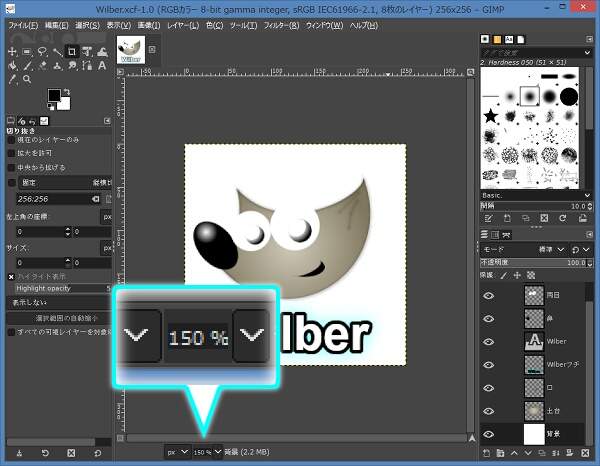Select the Move tool
This screenshot has height=466, width=600.
tap(12, 51)
